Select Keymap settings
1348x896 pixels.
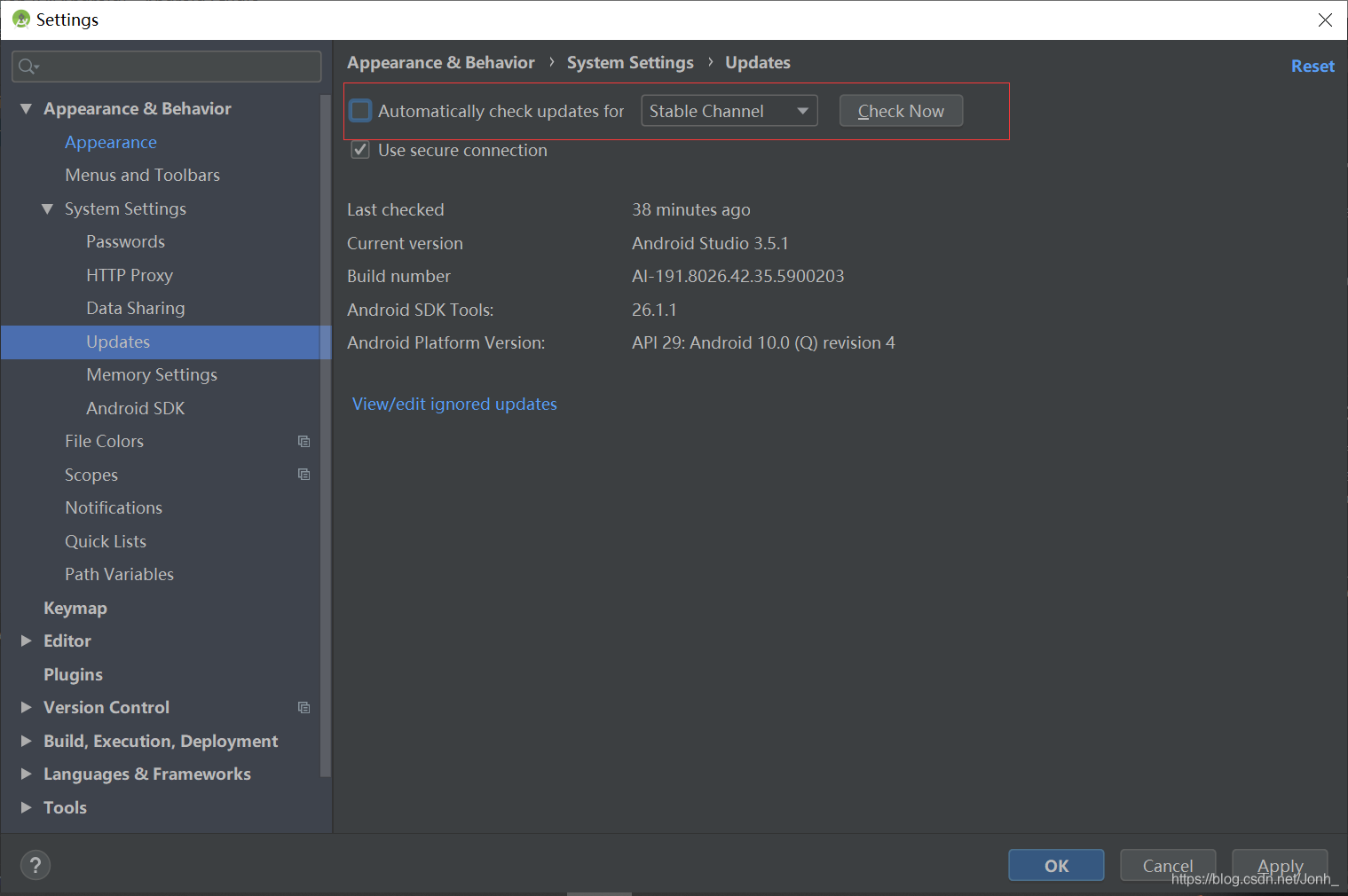coord(75,608)
